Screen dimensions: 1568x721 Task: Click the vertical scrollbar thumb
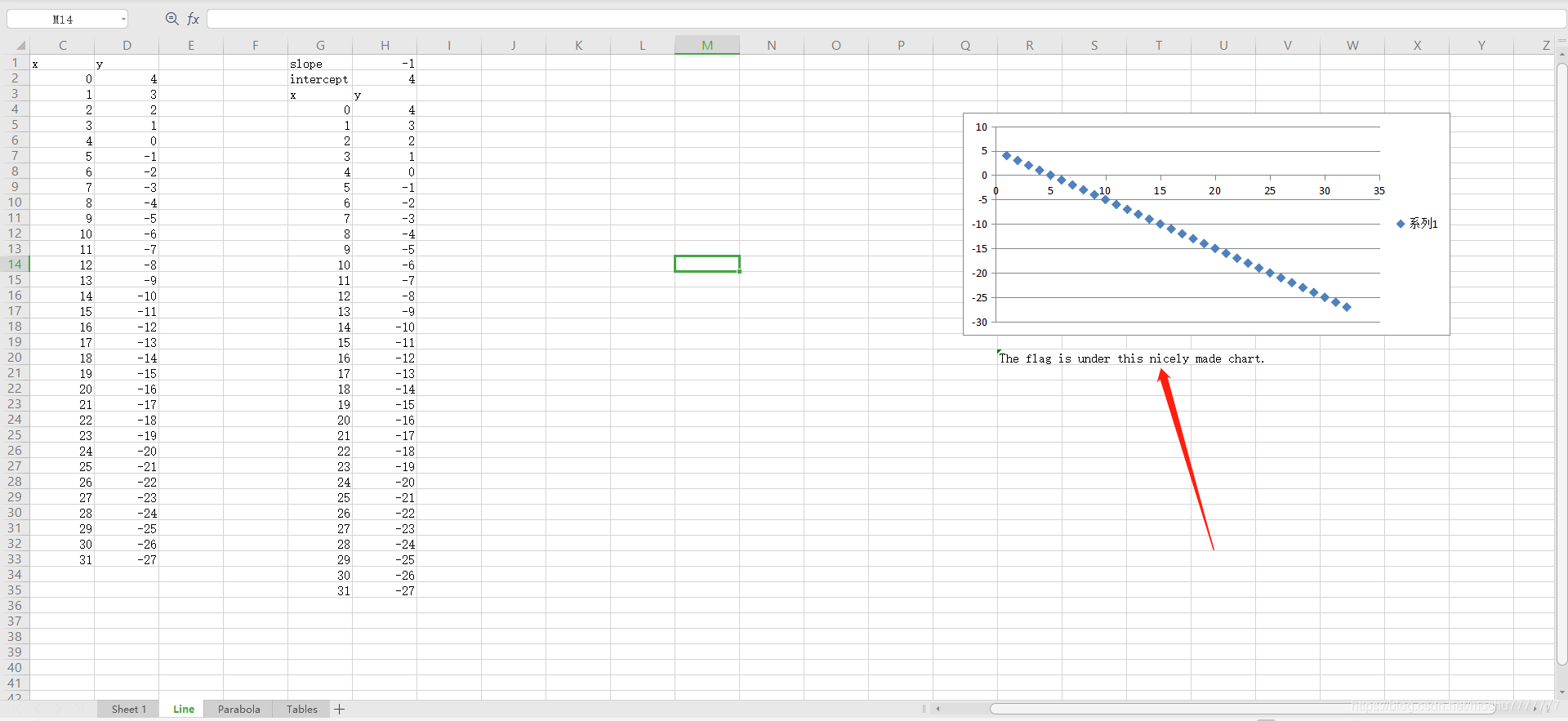point(1561,365)
